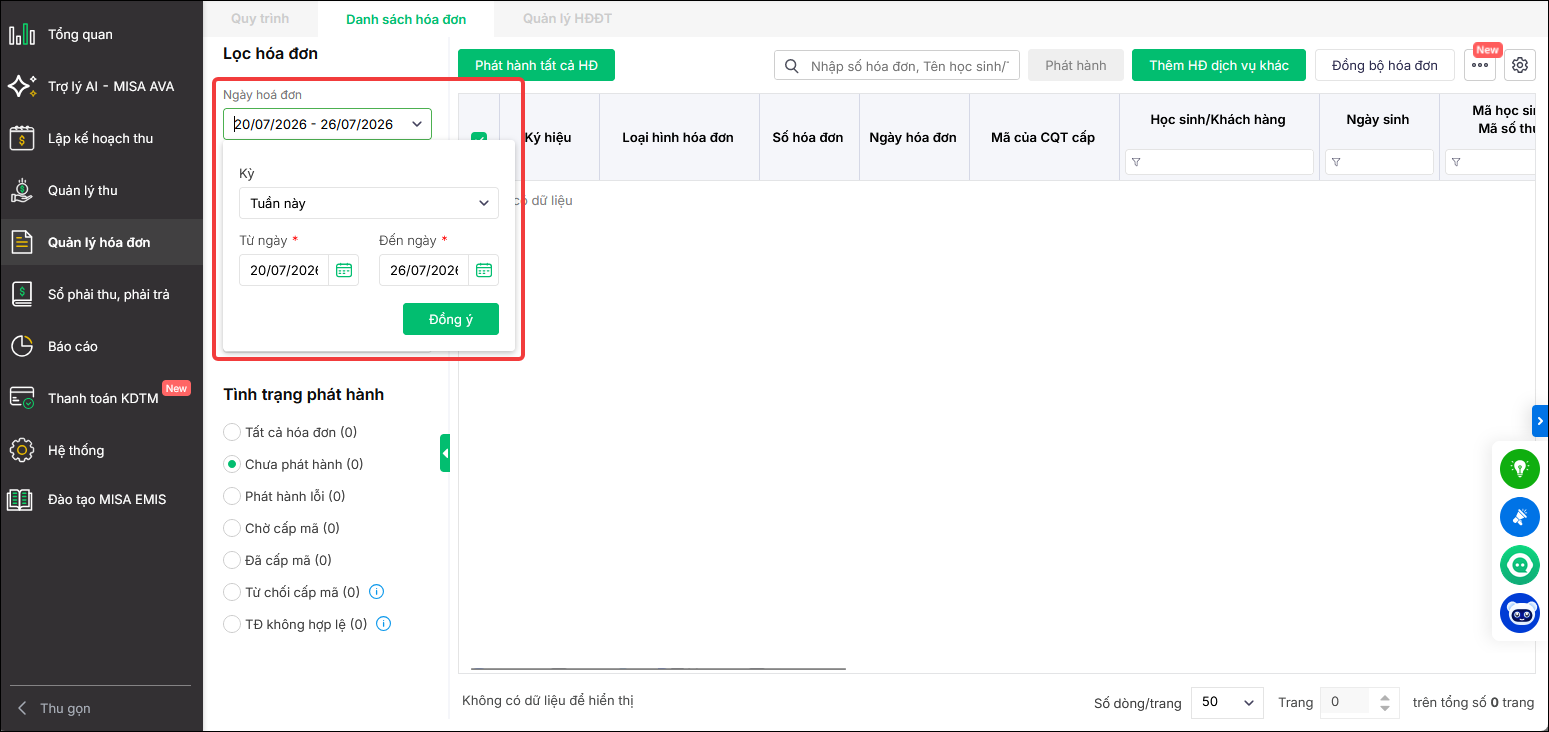Open the green chat support floating icon
1549x732 pixels.
pyautogui.click(x=1520, y=565)
